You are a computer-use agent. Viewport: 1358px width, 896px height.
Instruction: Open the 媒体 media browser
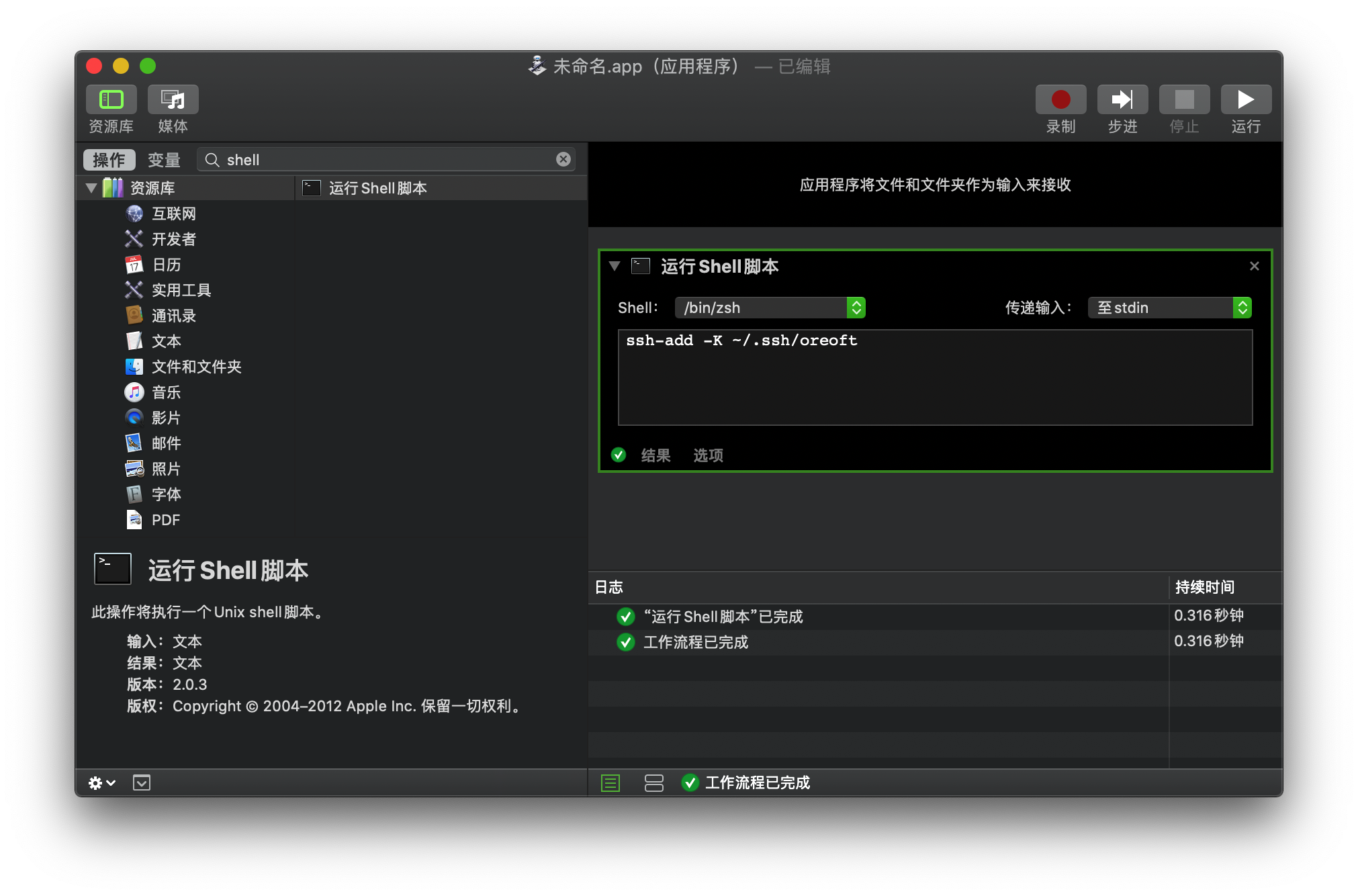coord(173,99)
